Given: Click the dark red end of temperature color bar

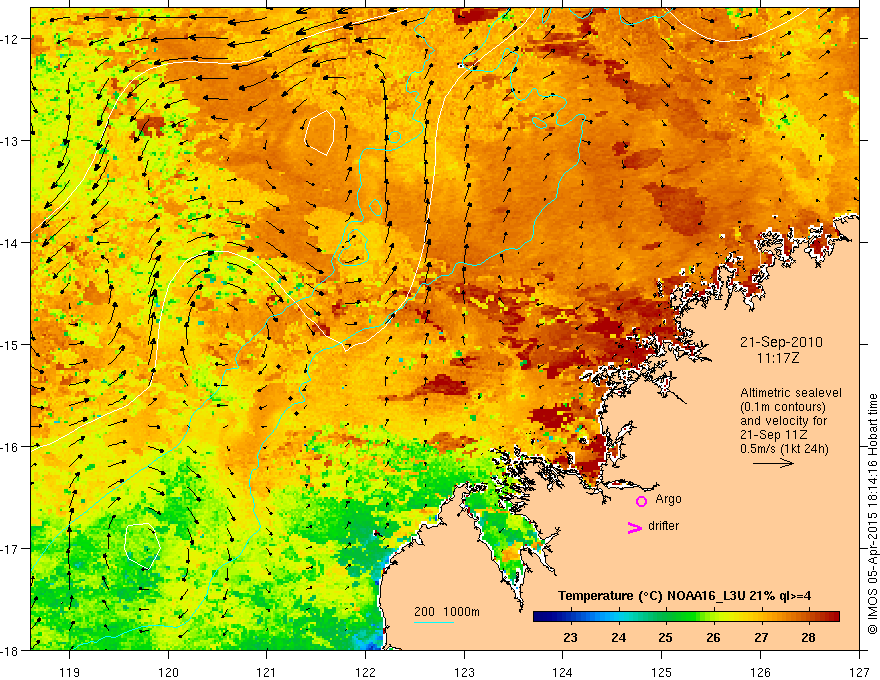Looking at the screenshot, I should (833, 617).
